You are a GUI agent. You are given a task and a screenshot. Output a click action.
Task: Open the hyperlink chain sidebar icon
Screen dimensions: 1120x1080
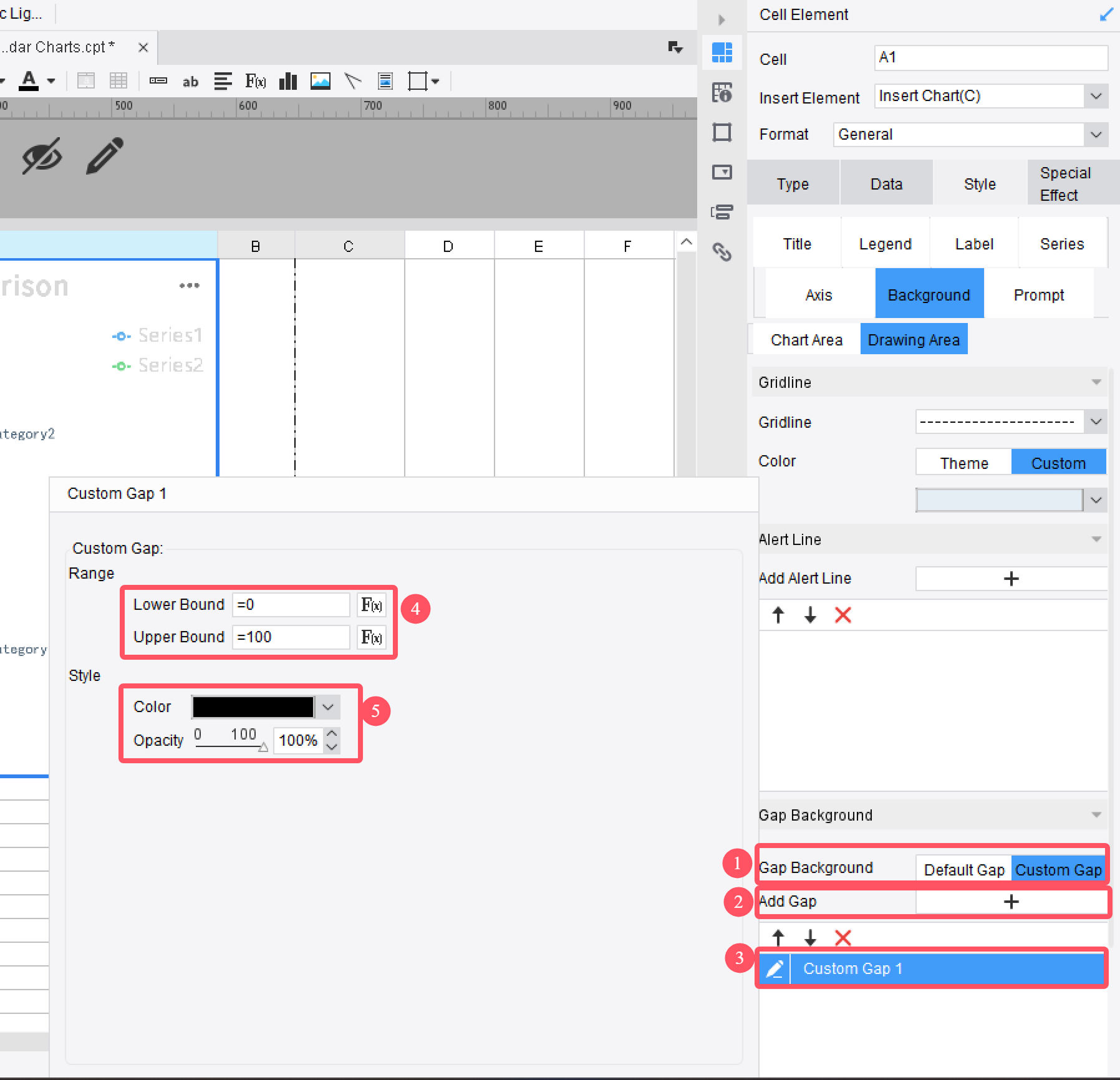pyautogui.click(x=722, y=252)
